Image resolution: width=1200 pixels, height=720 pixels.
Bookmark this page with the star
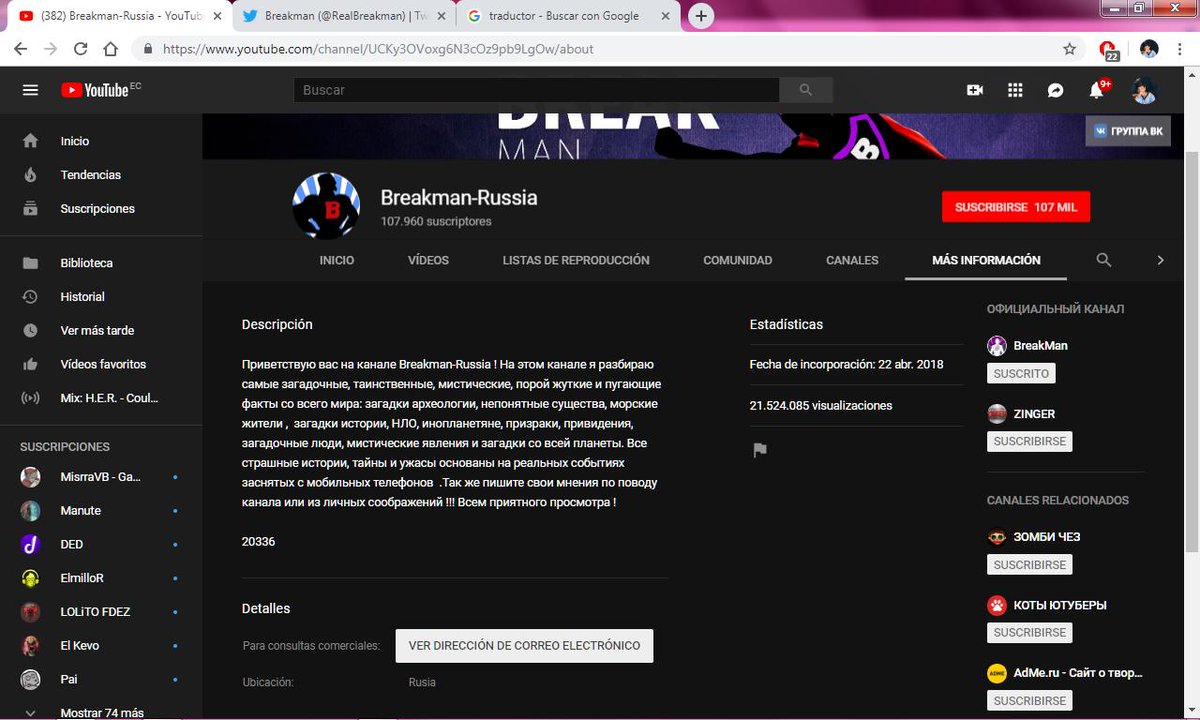pos(1070,48)
